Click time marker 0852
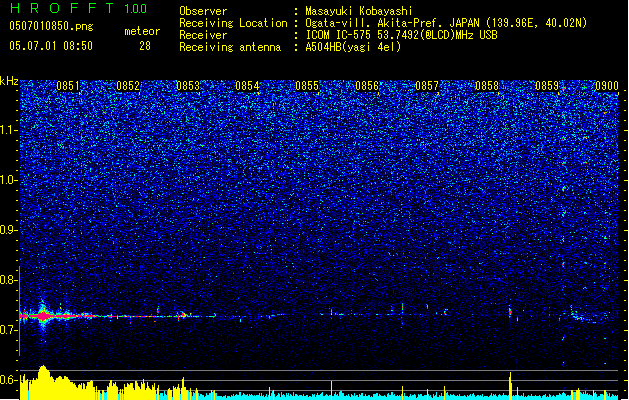Image resolution: width=629 pixels, height=400 pixels. click(128, 86)
